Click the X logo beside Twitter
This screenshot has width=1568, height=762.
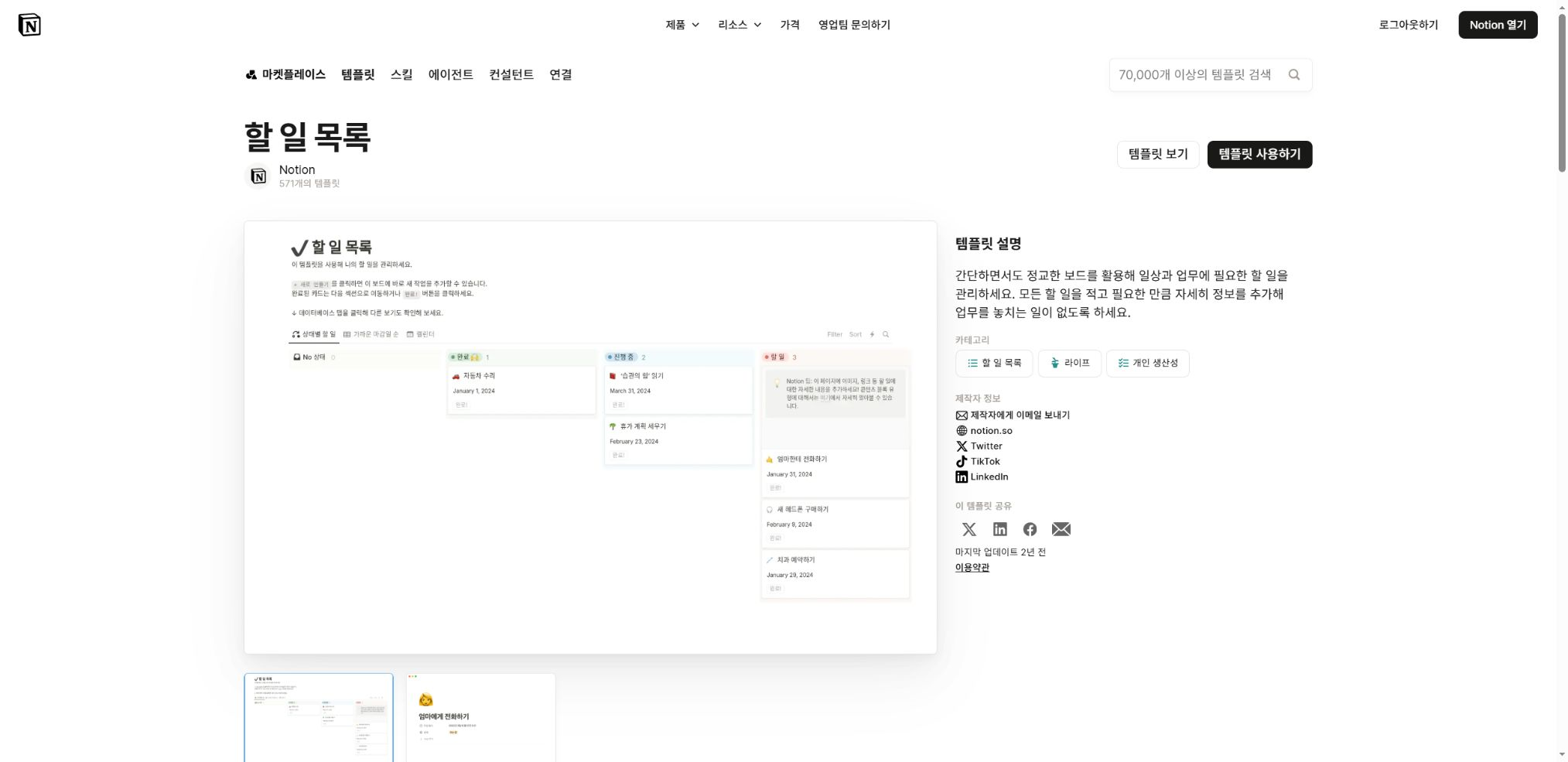click(962, 446)
